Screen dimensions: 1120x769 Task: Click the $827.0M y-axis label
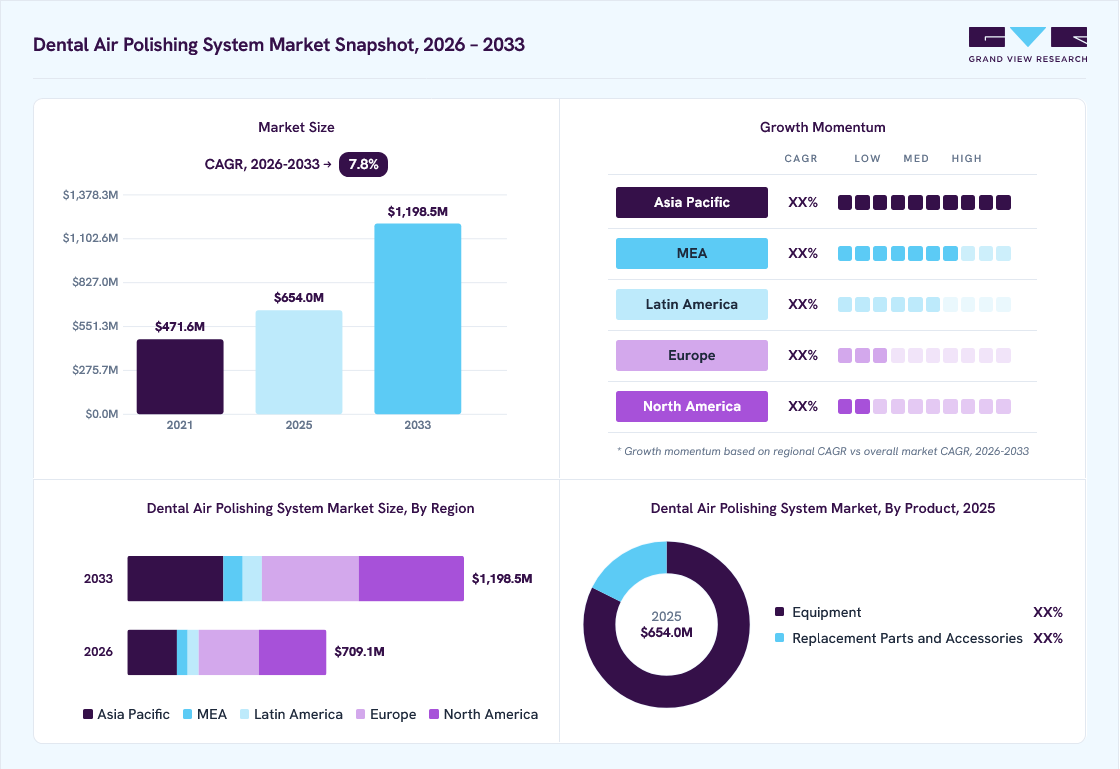click(95, 282)
